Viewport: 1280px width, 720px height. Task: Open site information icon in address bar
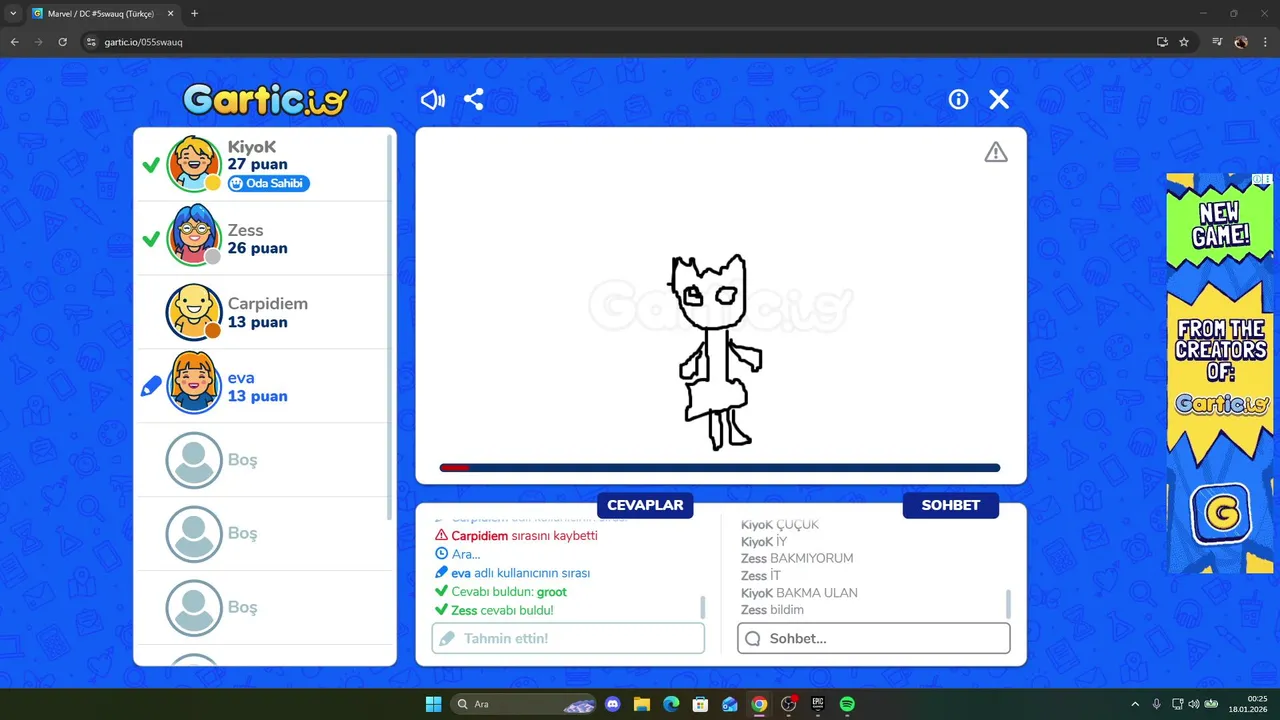point(91,42)
